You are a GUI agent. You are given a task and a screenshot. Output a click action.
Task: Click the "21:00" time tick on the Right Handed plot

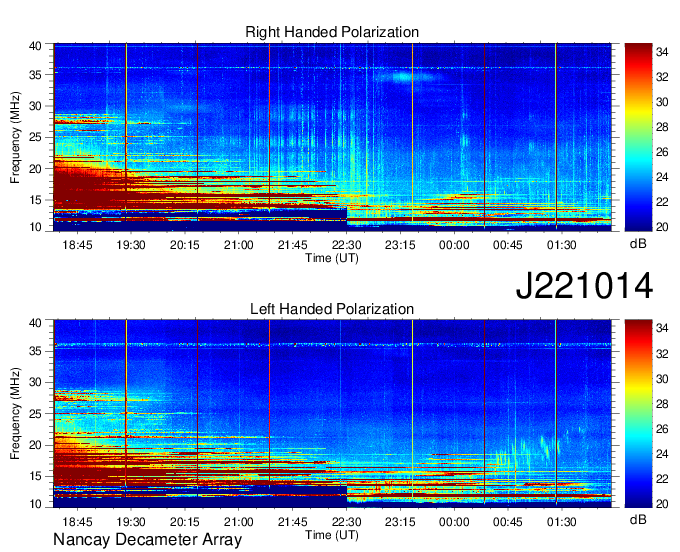(239, 245)
